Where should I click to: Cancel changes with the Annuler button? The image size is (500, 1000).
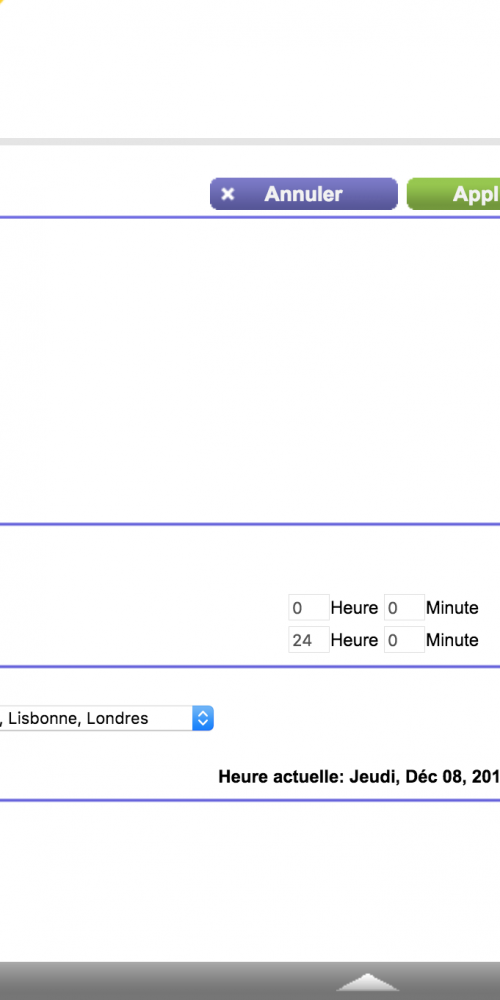coord(304,194)
